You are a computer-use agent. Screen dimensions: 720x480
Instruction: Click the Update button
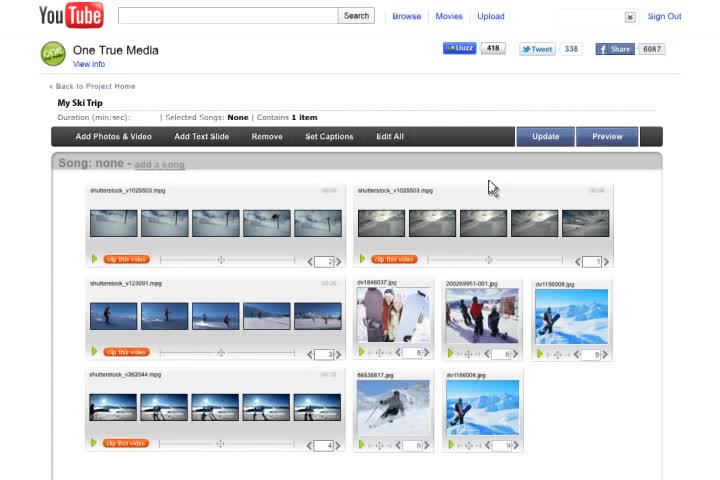(x=546, y=136)
